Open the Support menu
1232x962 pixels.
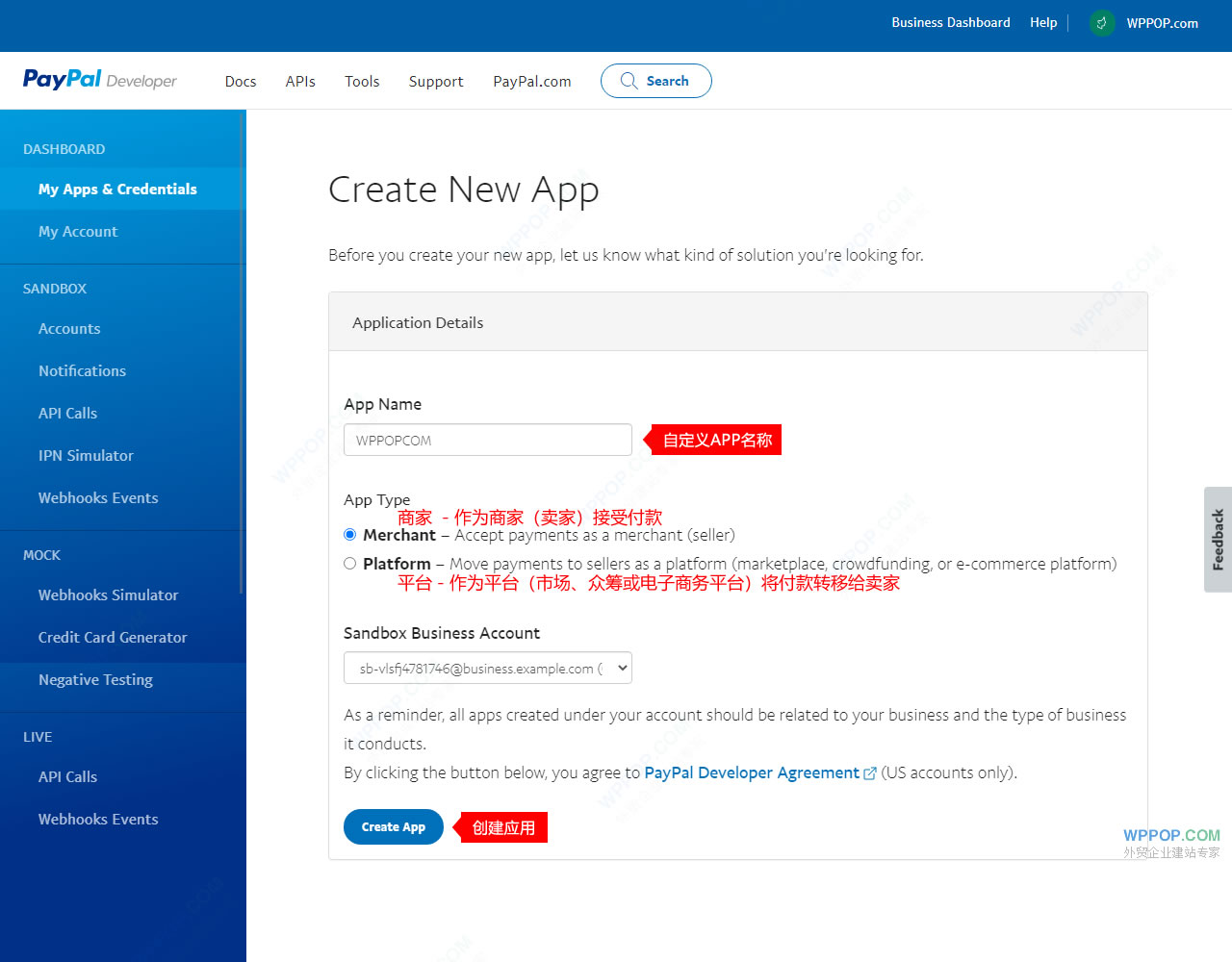tap(436, 82)
